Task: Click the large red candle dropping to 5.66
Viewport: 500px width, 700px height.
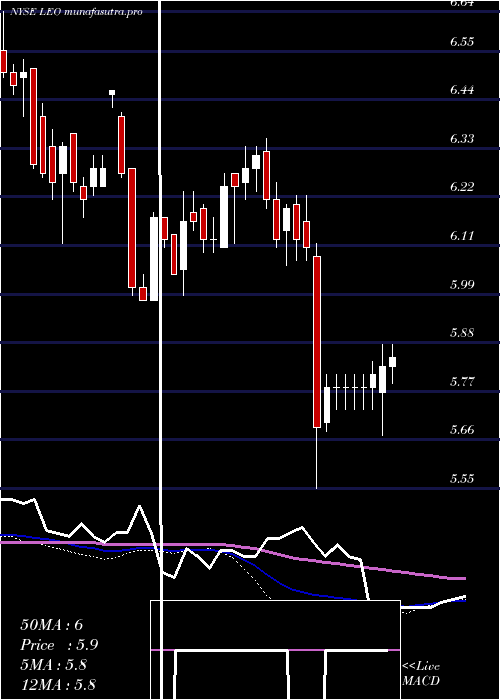Action: click(317, 342)
